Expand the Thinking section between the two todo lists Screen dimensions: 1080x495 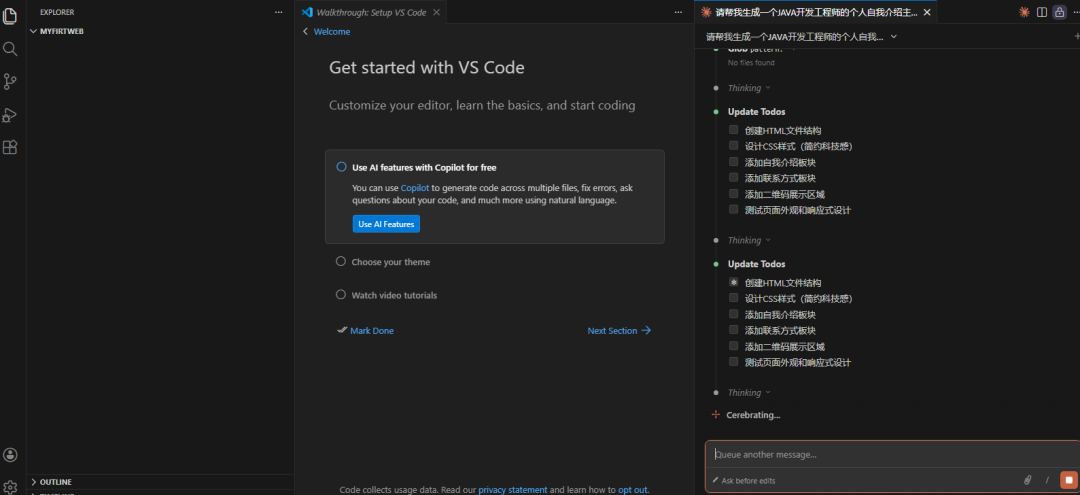(749, 240)
